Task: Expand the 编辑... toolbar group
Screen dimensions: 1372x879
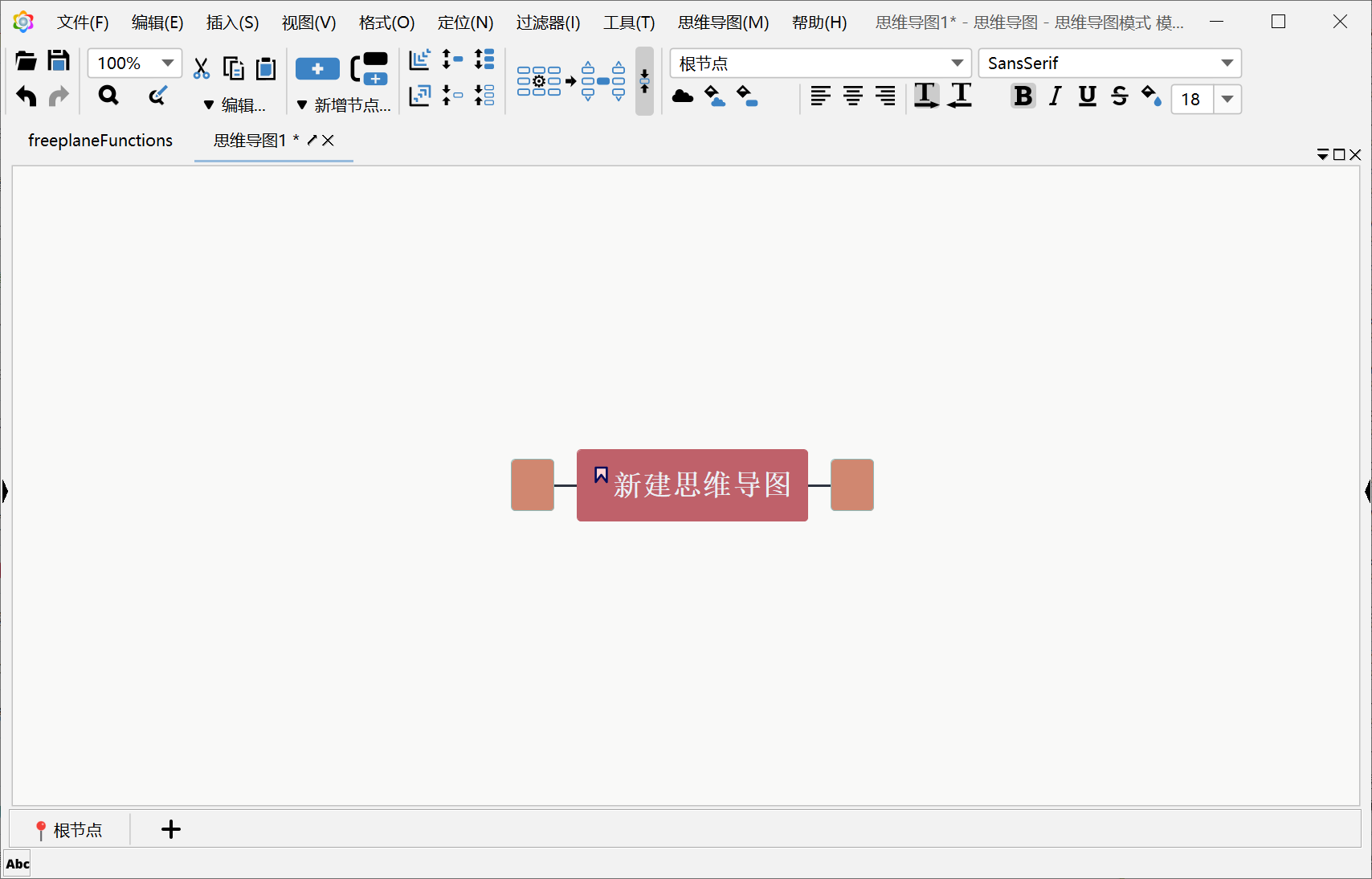Action: (234, 105)
